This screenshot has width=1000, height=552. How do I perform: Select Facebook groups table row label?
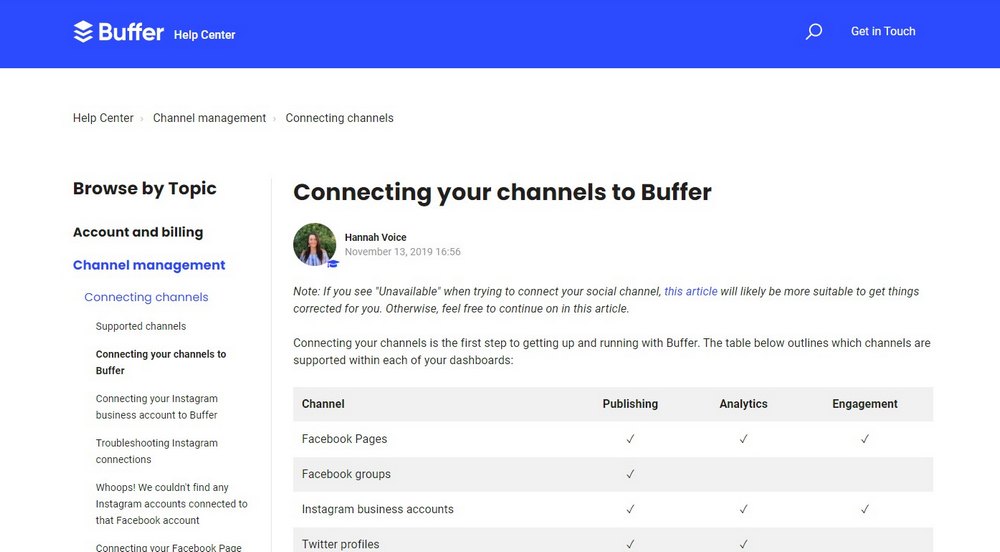(x=346, y=474)
